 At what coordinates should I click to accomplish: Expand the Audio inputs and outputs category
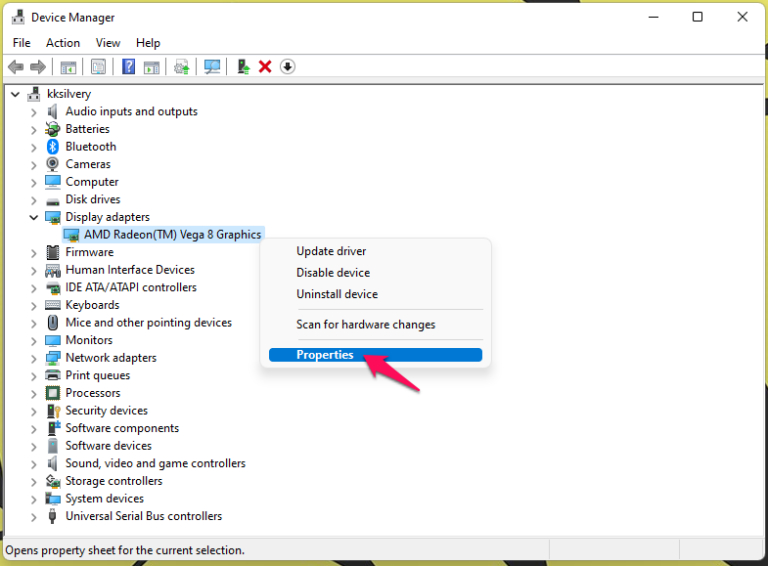[x=34, y=112]
